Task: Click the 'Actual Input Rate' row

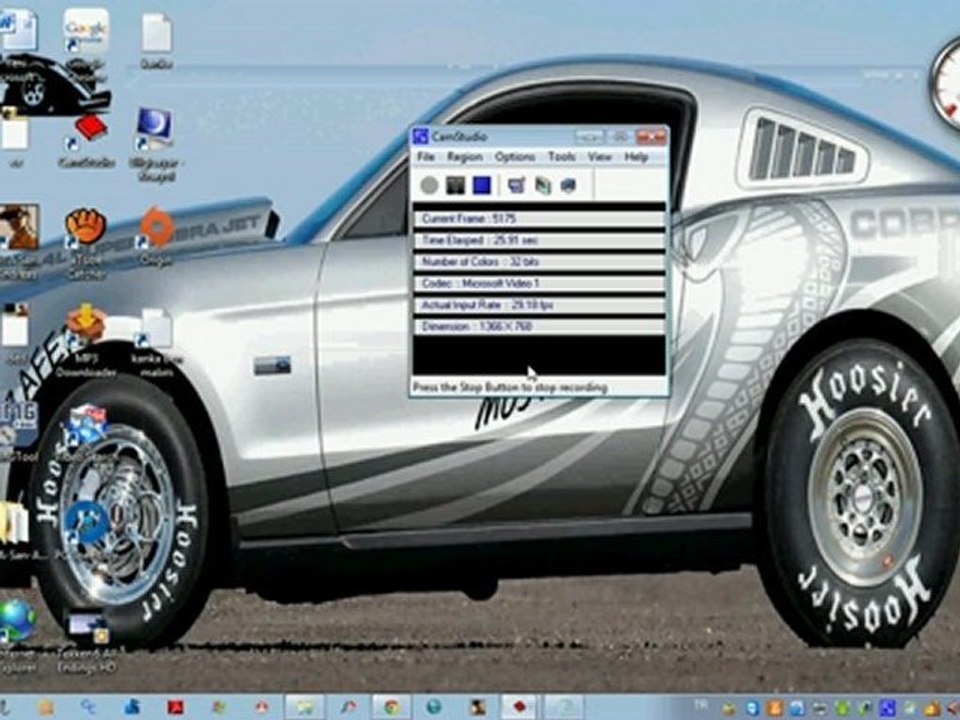Action: [x=539, y=305]
